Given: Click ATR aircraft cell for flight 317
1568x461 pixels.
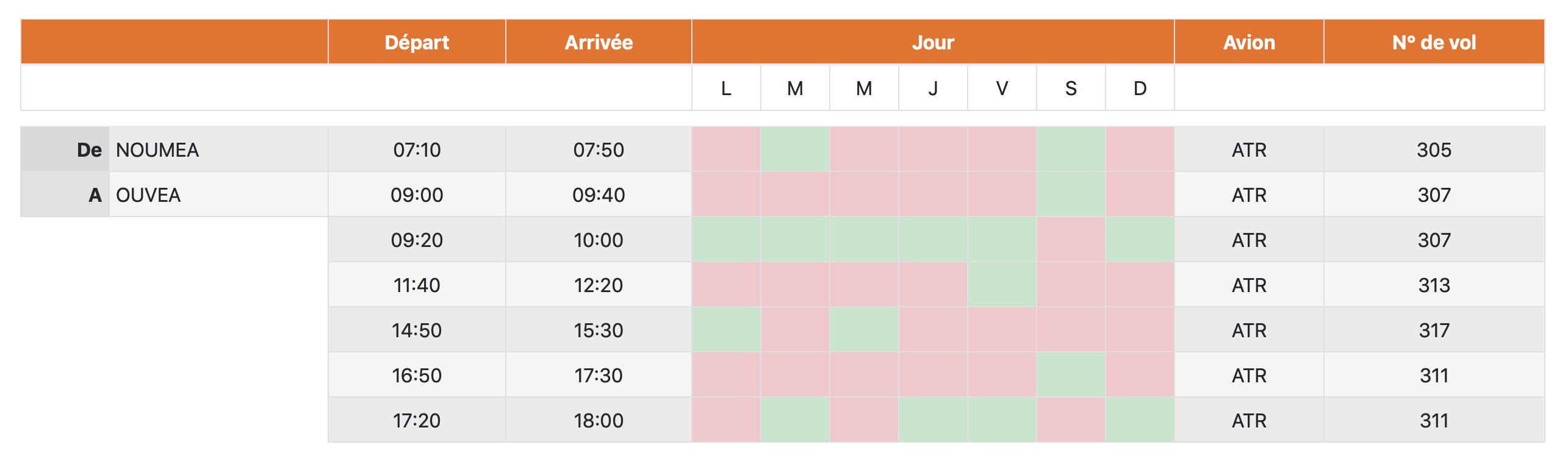Looking at the screenshot, I should pyautogui.click(x=1249, y=330).
